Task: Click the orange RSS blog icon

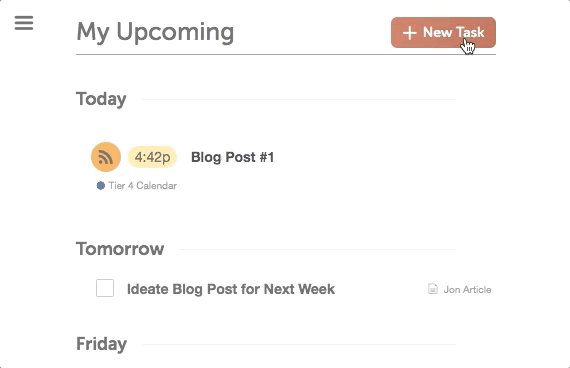Action: coord(106,157)
